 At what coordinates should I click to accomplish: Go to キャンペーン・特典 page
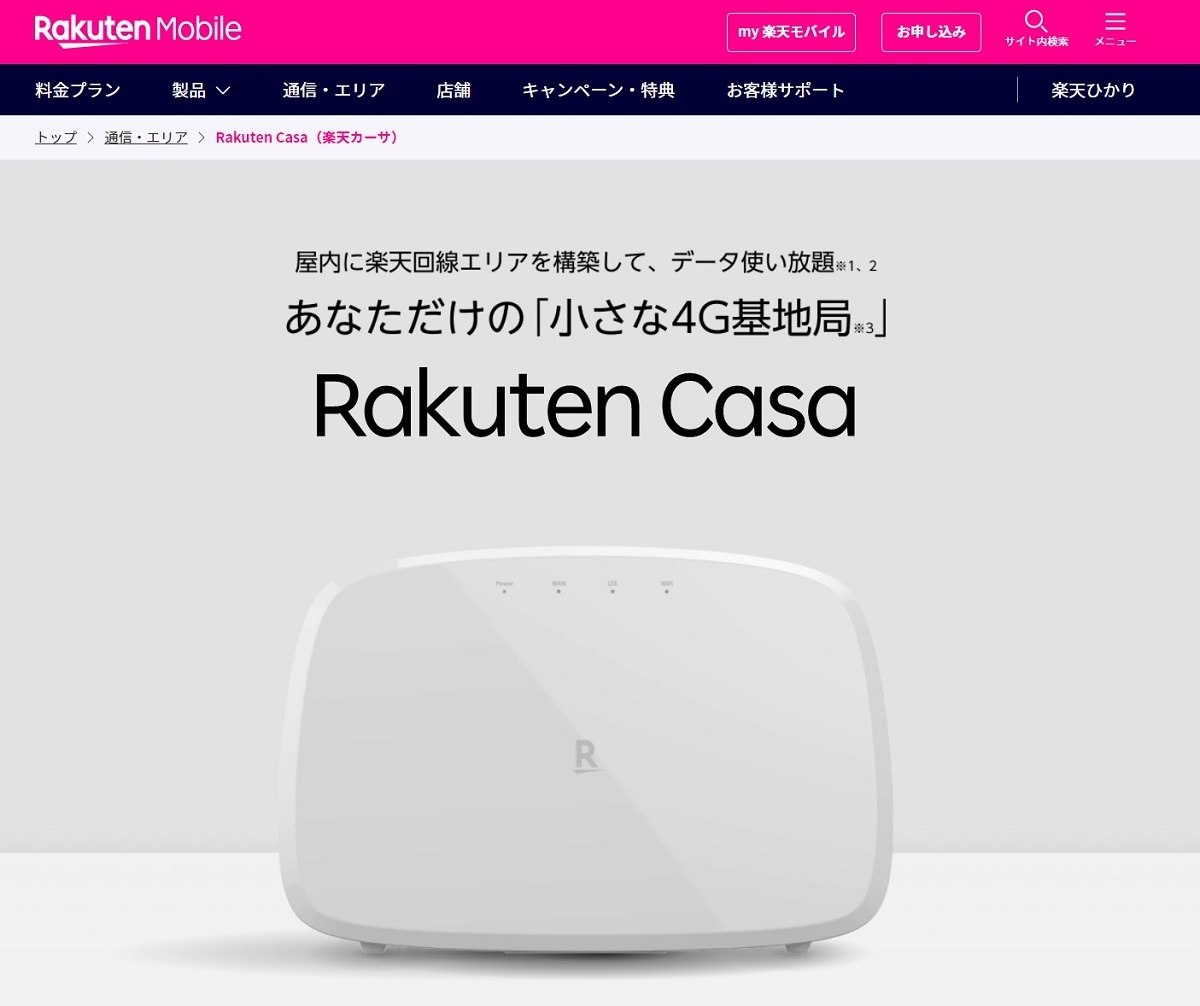[x=598, y=90]
